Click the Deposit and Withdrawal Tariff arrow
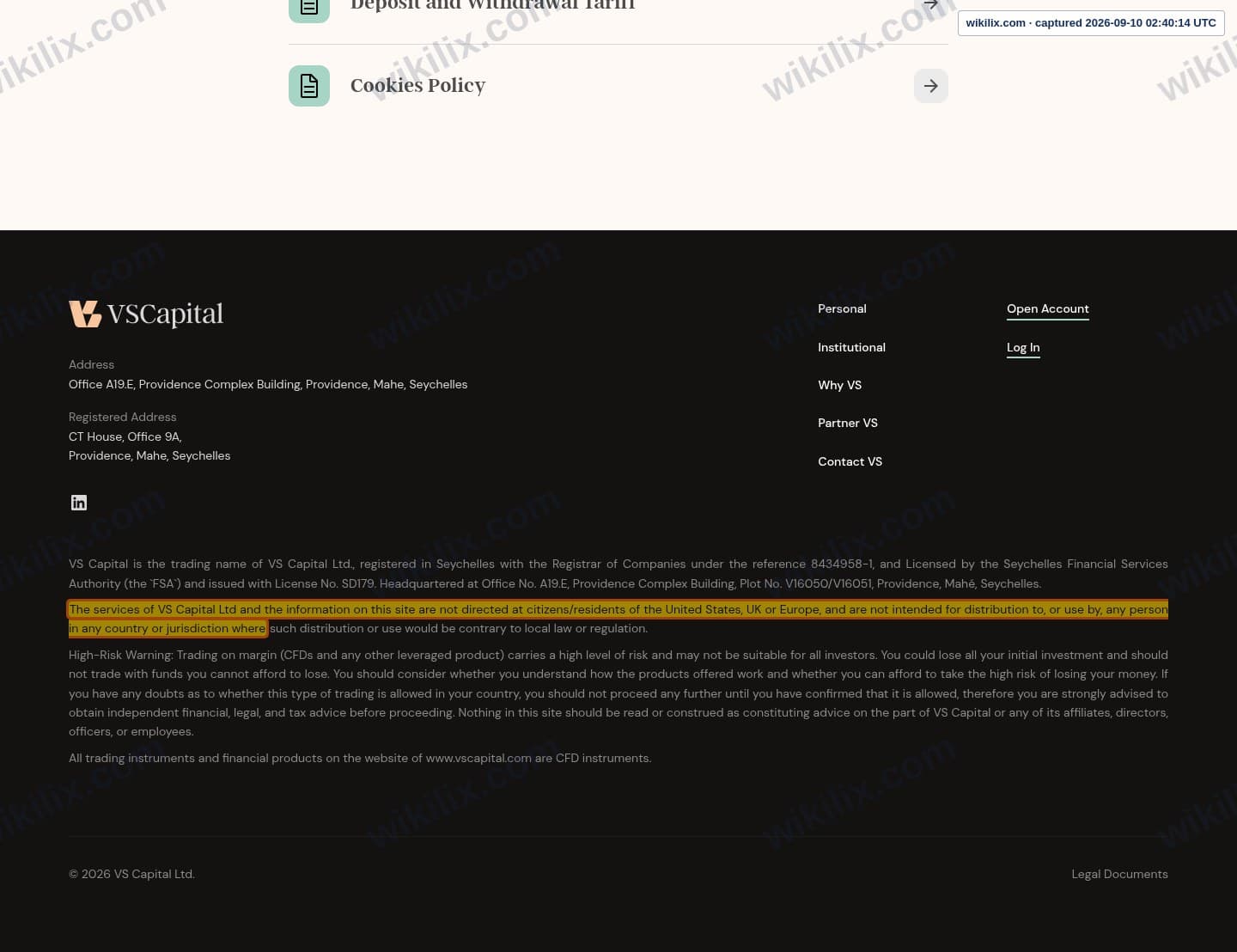Viewport: 1237px width, 952px height. tap(931, 5)
